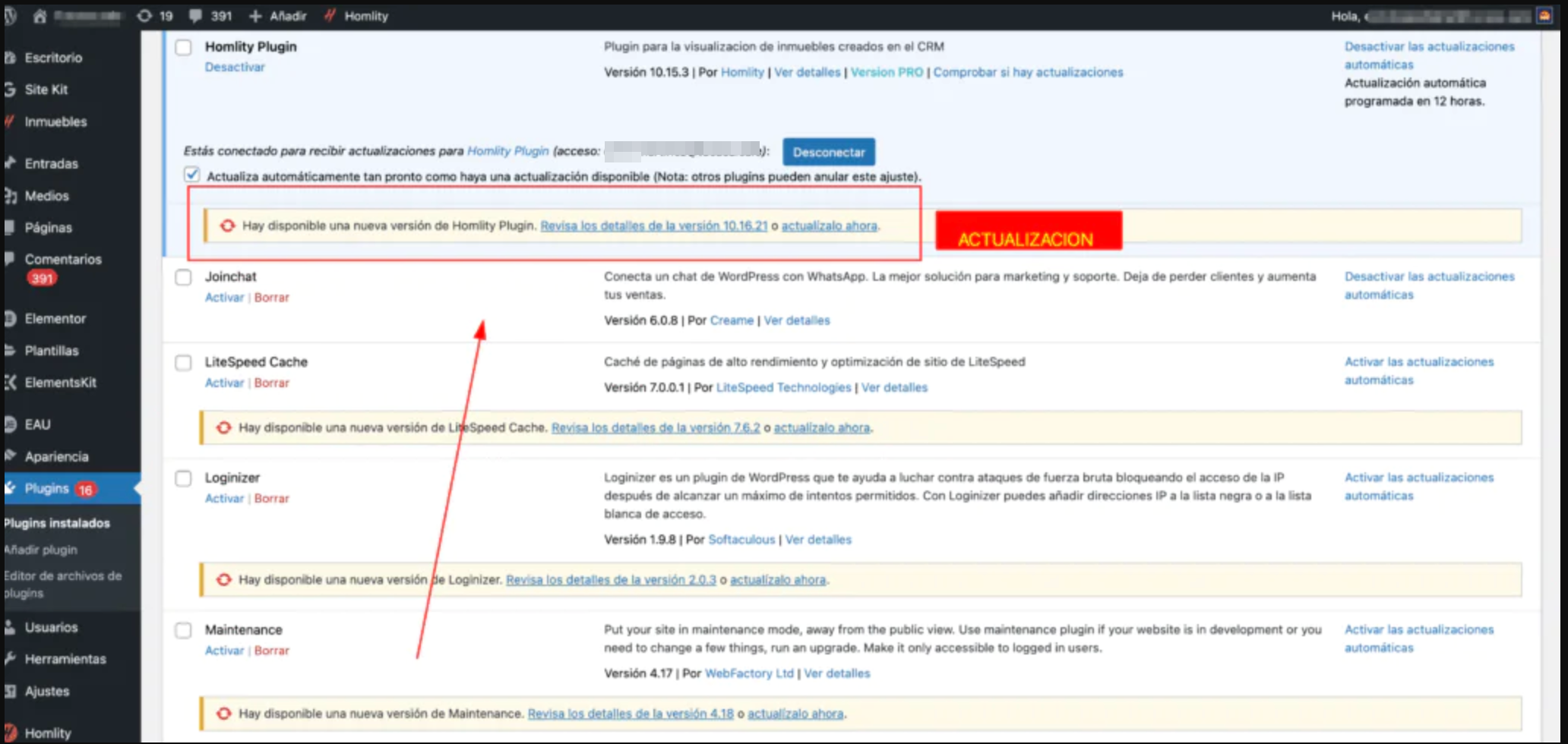Open Añadir plugin submenu entry
Viewport: 1568px width, 744px height.
pyautogui.click(x=40, y=550)
